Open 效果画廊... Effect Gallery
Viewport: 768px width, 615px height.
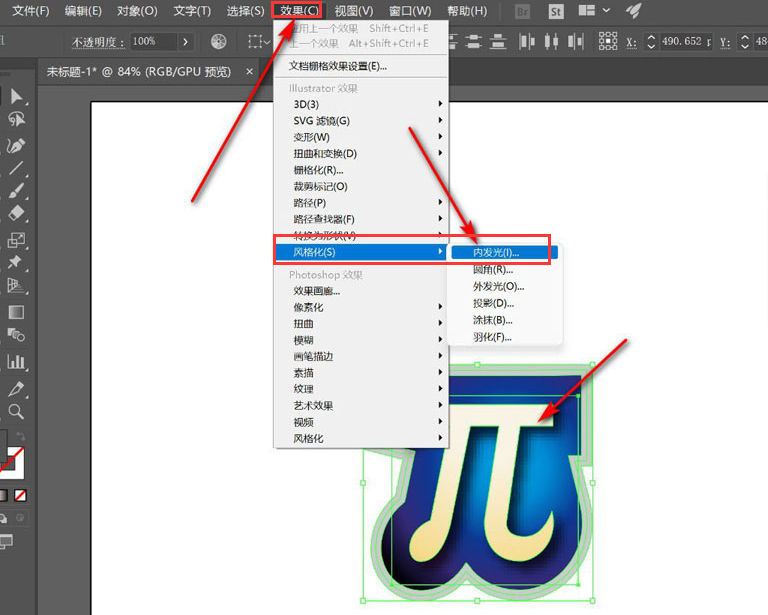[x=316, y=291]
